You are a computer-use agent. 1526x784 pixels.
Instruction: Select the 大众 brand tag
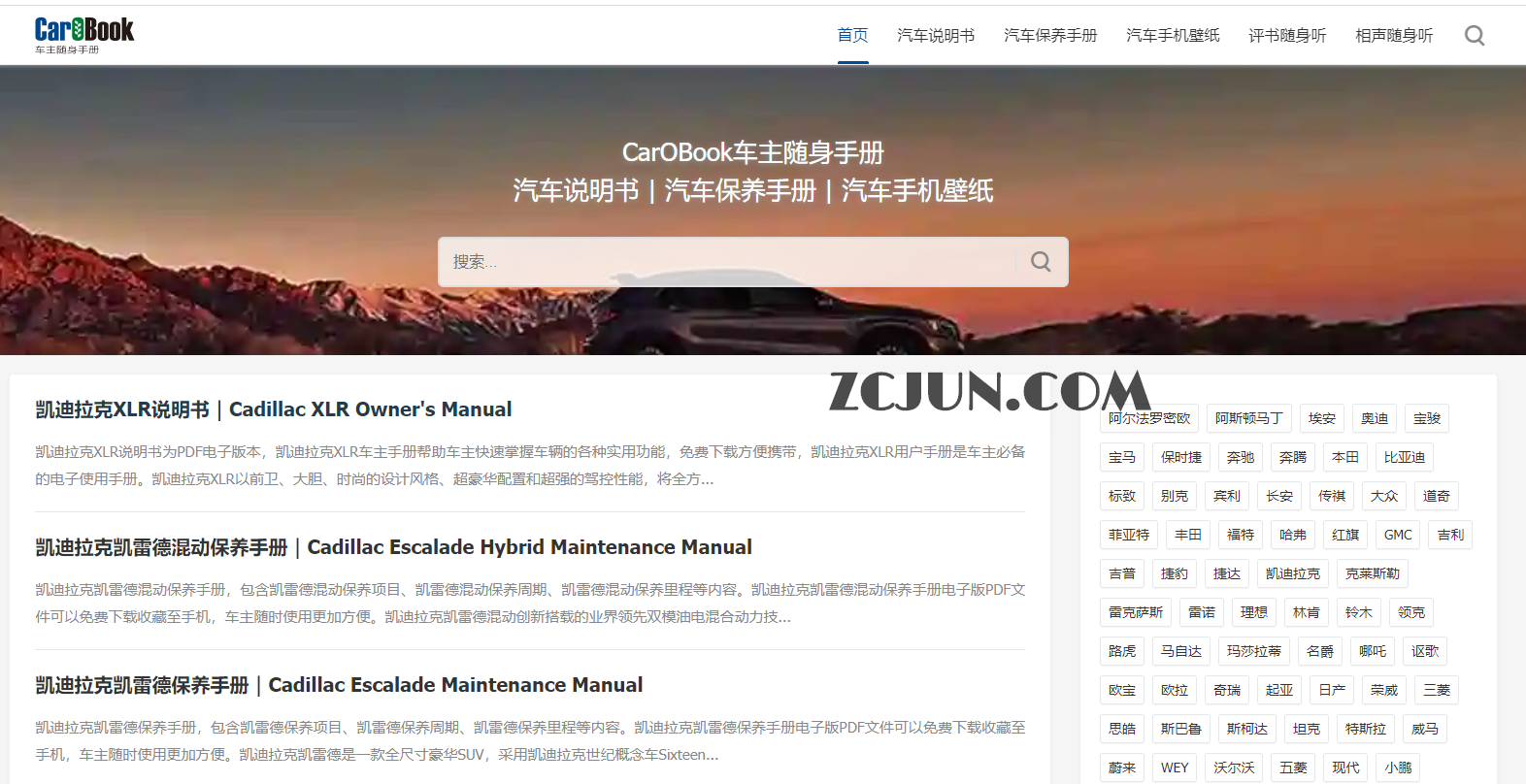pyautogui.click(x=1384, y=496)
